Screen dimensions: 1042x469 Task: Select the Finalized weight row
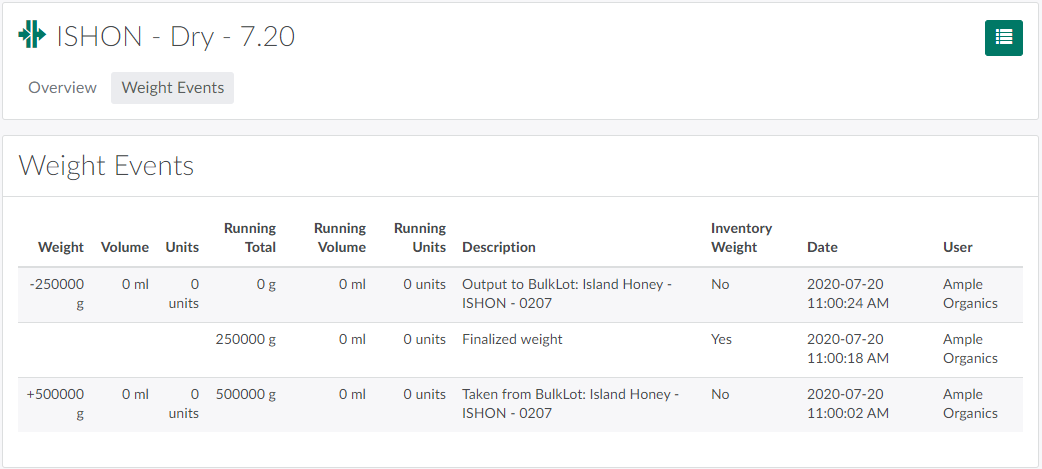(x=512, y=339)
